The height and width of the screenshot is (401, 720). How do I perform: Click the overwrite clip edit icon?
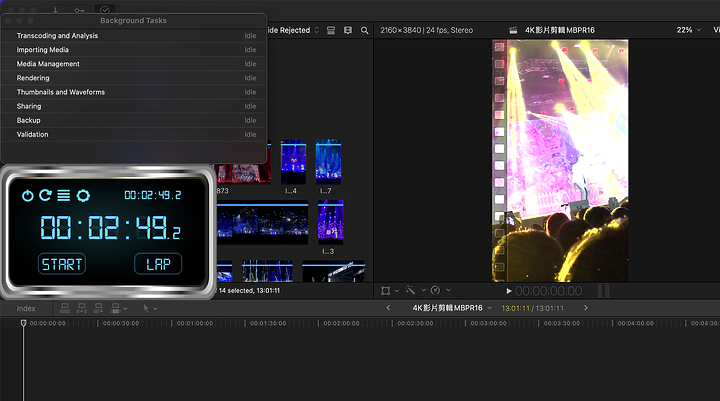click(115, 308)
